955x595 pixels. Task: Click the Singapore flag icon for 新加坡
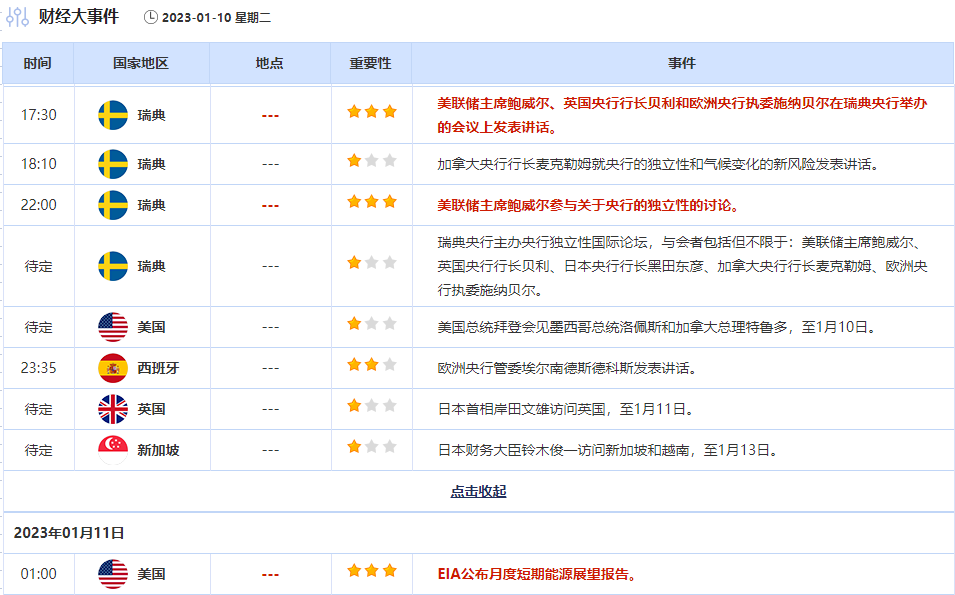tap(113, 450)
